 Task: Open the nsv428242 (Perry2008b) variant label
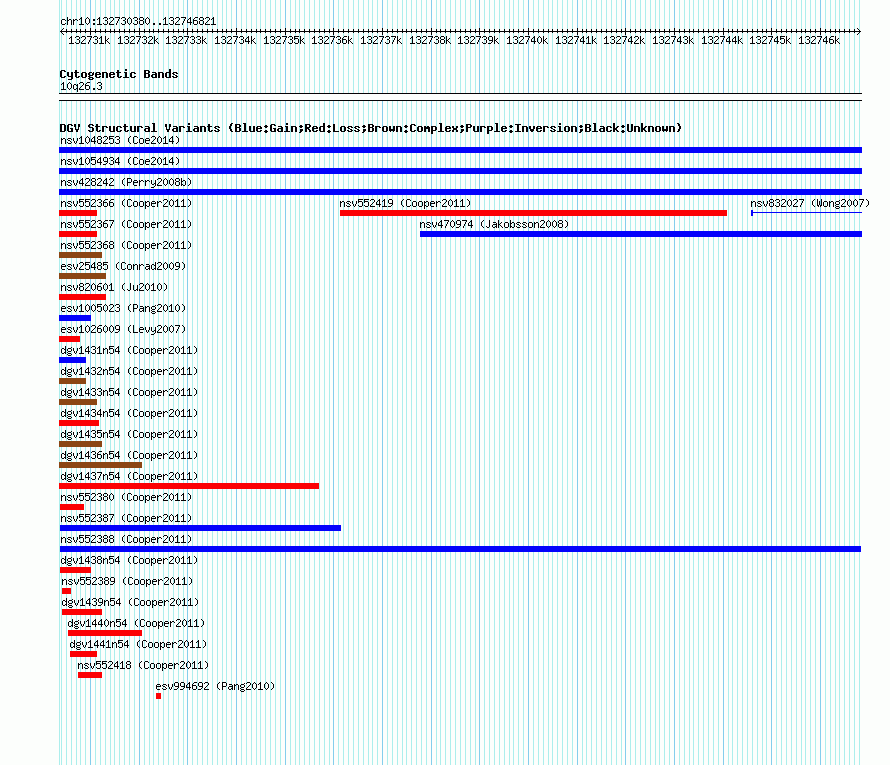point(126,182)
